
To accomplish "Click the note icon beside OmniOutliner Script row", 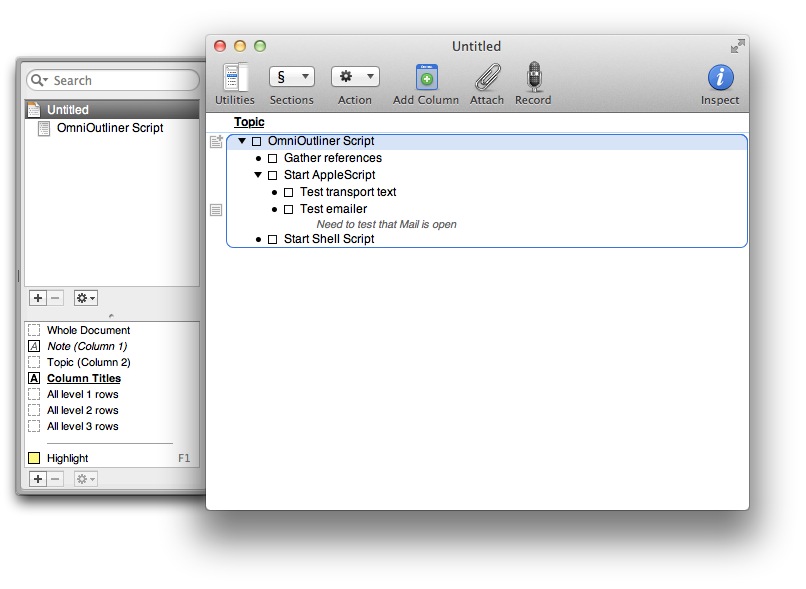I will [216, 141].
